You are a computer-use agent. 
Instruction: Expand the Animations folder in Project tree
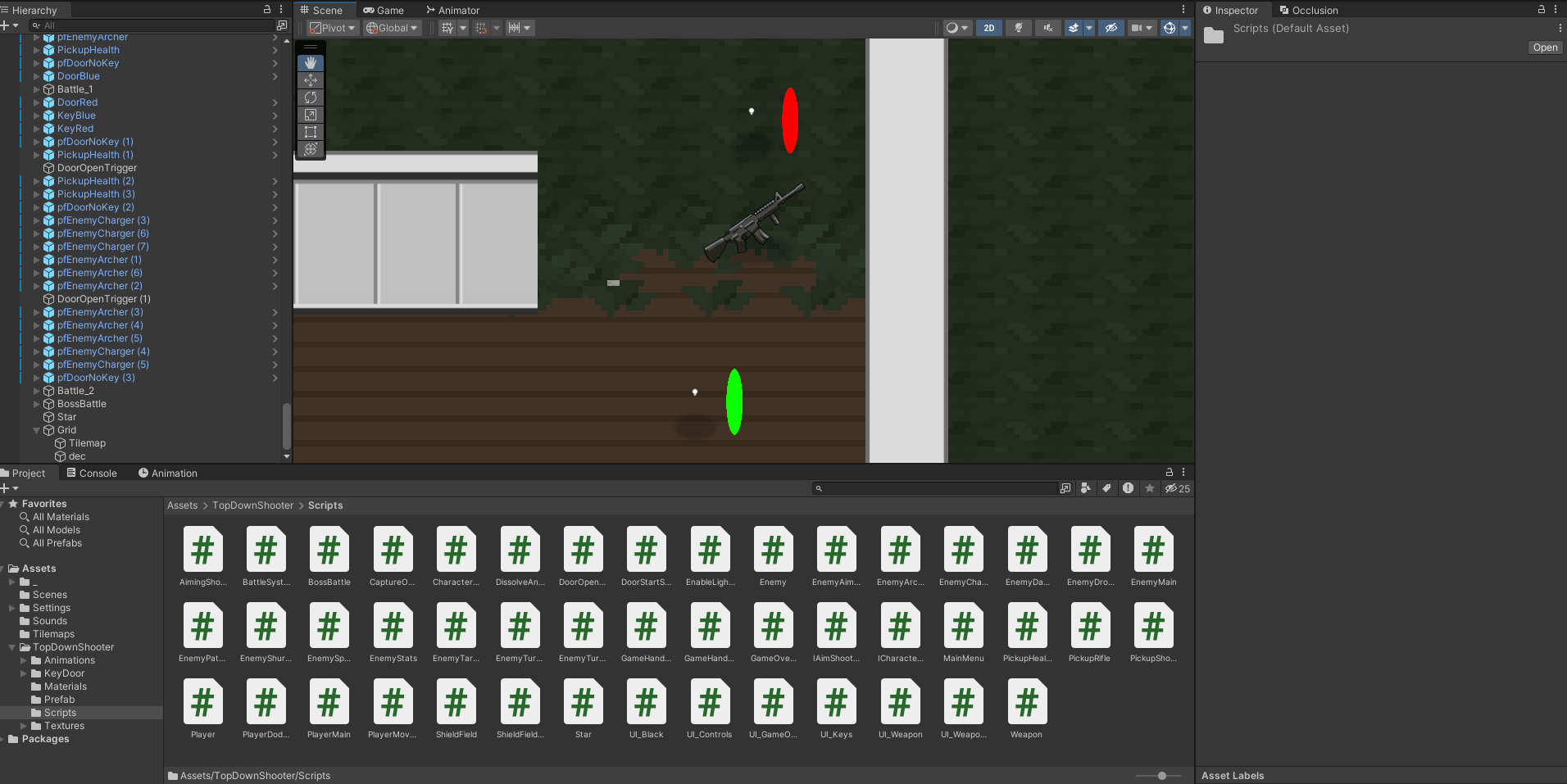pyautogui.click(x=24, y=660)
